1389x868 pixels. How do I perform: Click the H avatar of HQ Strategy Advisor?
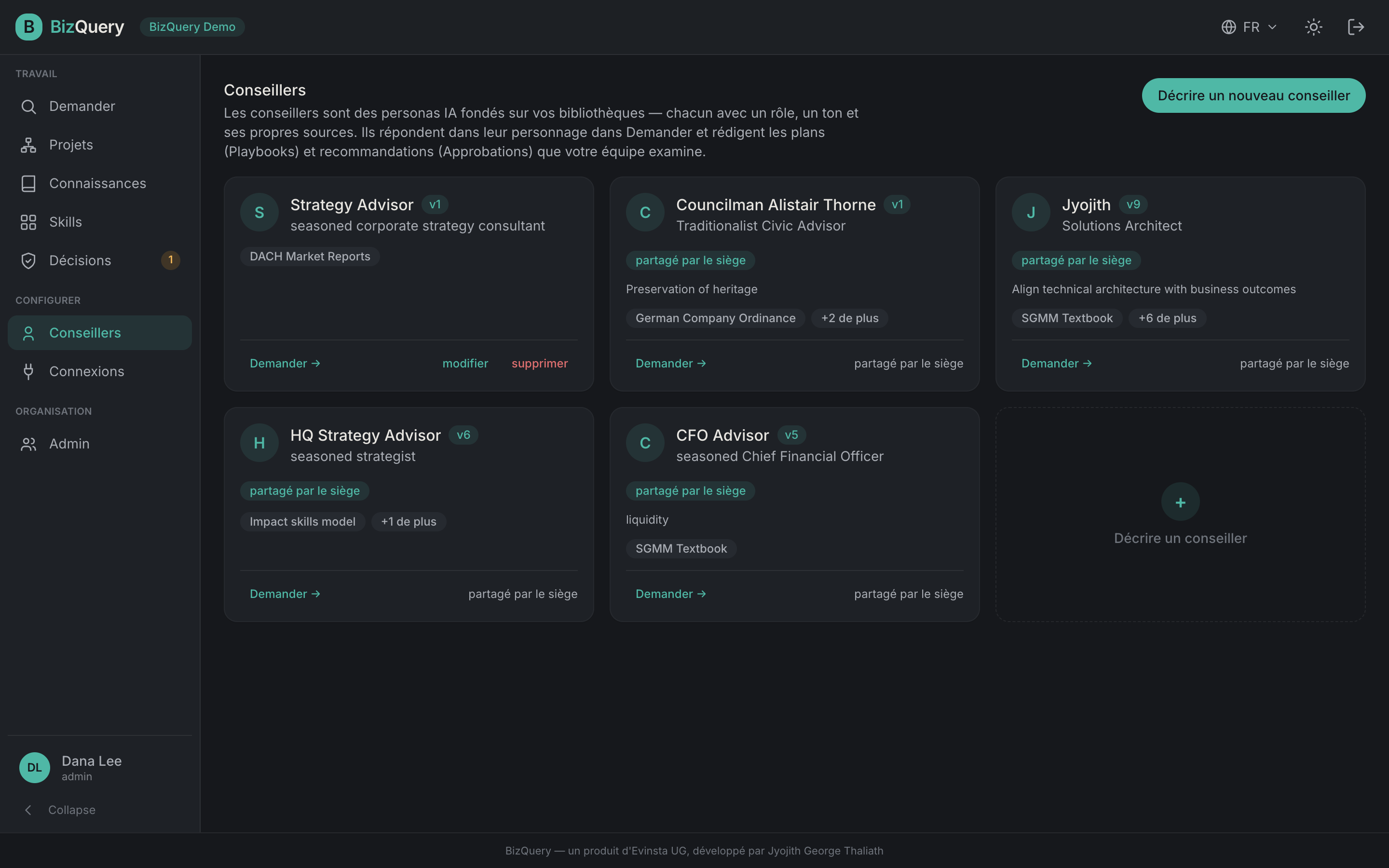pos(259,443)
